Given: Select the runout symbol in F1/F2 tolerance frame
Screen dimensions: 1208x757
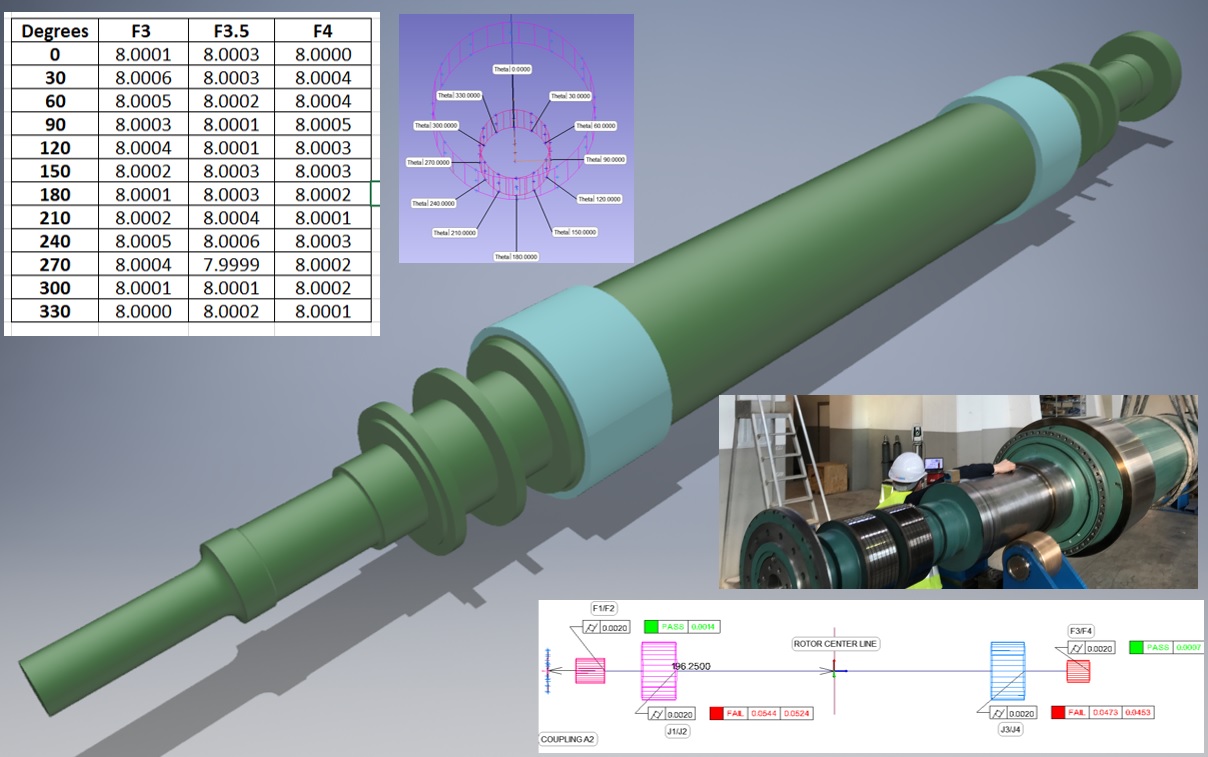Looking at the screenshot, I should (x=592, y=628).
